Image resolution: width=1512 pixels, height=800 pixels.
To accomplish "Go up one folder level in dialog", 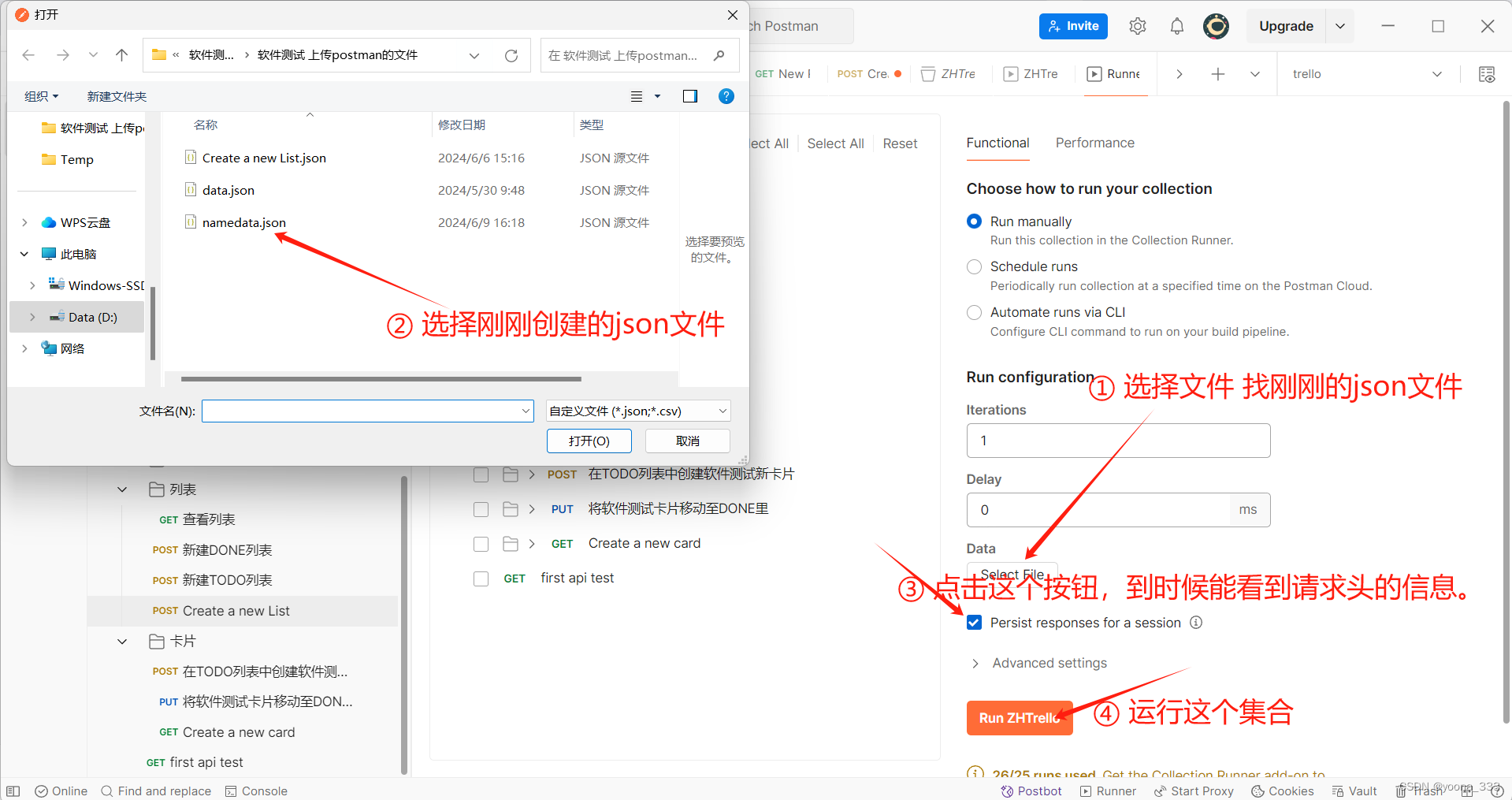I will [x=121, y=55].
